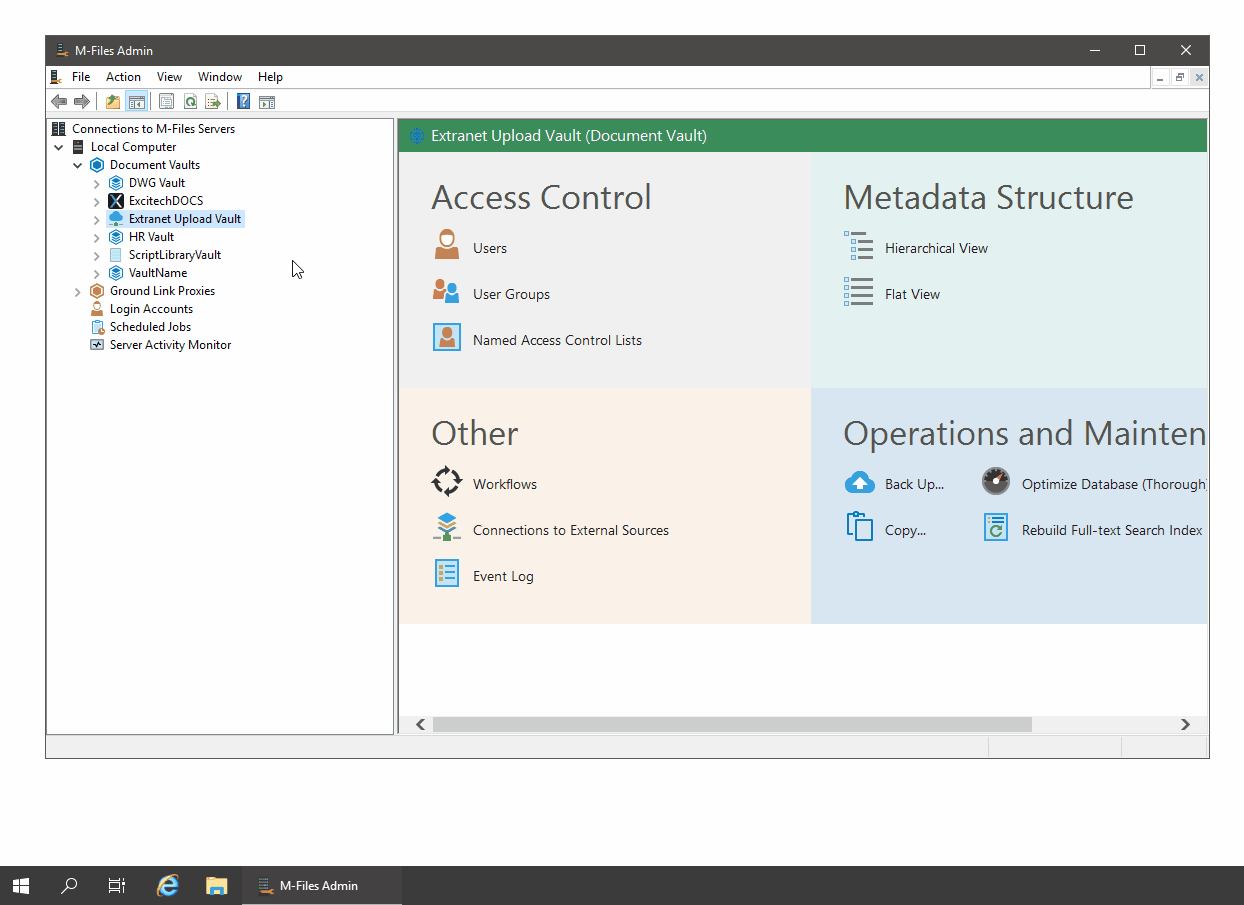Screen dimensions: 1244x905
Task: Click the horizontal scrollbar right arrow
Action: 1185,724
